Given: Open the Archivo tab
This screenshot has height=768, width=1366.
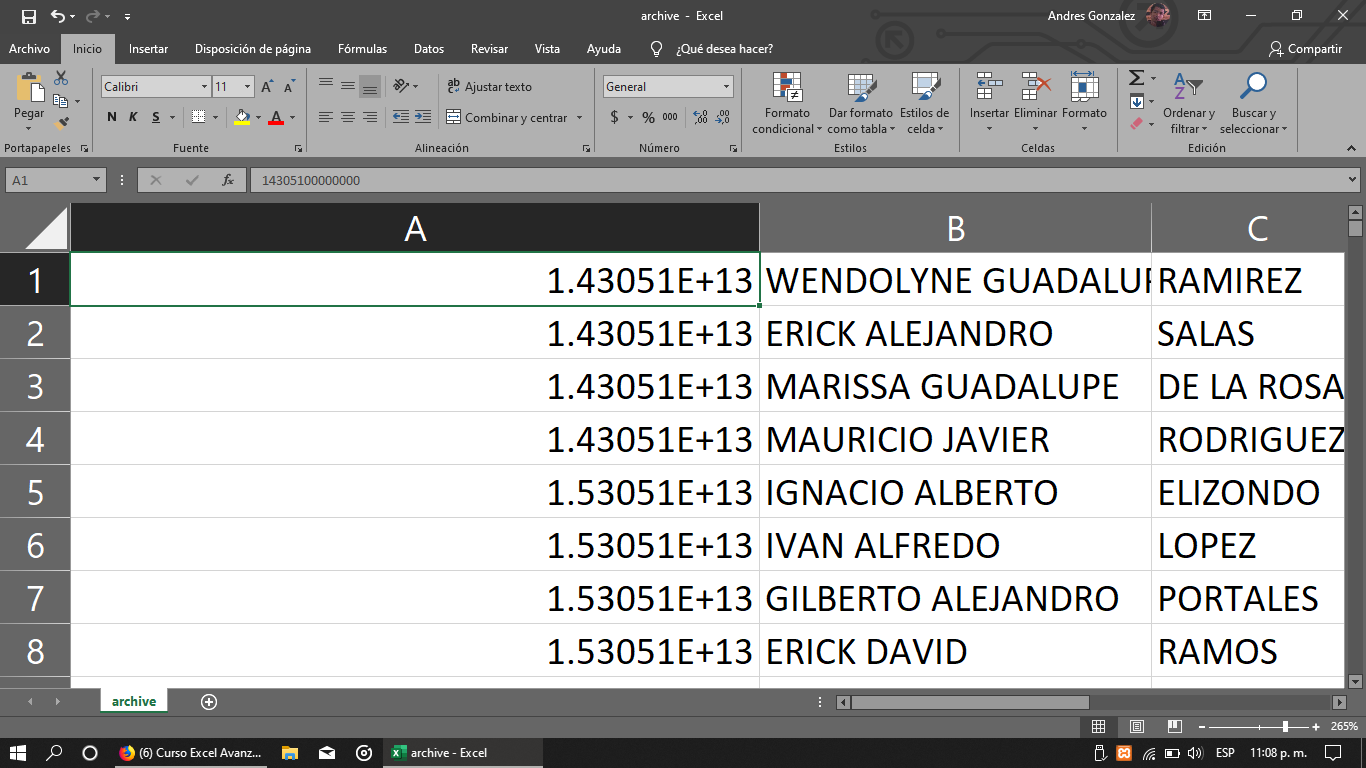Looking at the screenshot, I should (29, 48).
